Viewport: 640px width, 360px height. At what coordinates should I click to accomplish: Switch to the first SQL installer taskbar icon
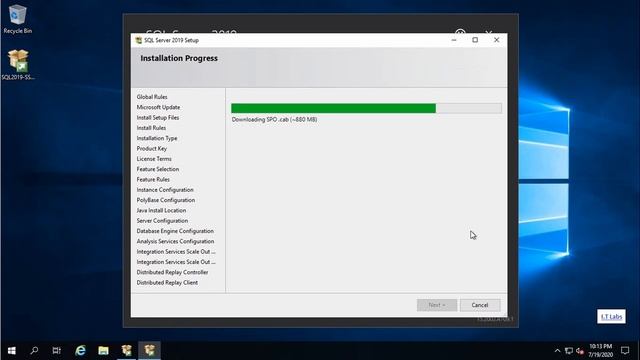(x=127, y=350)
